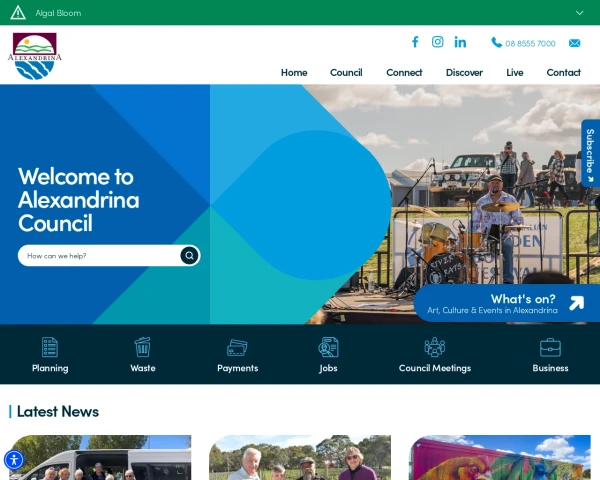Open the Contact menu
600x480 pixels.
coord(563,72)
